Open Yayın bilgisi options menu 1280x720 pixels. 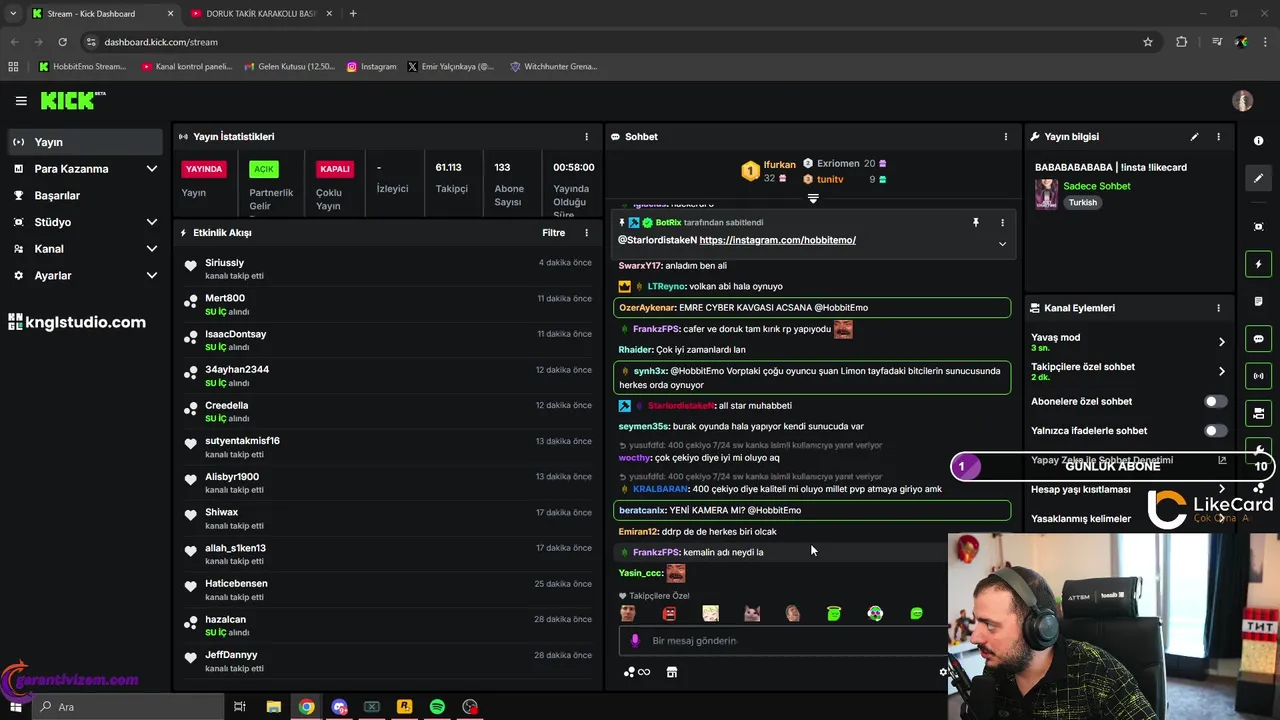(1218, 136)
